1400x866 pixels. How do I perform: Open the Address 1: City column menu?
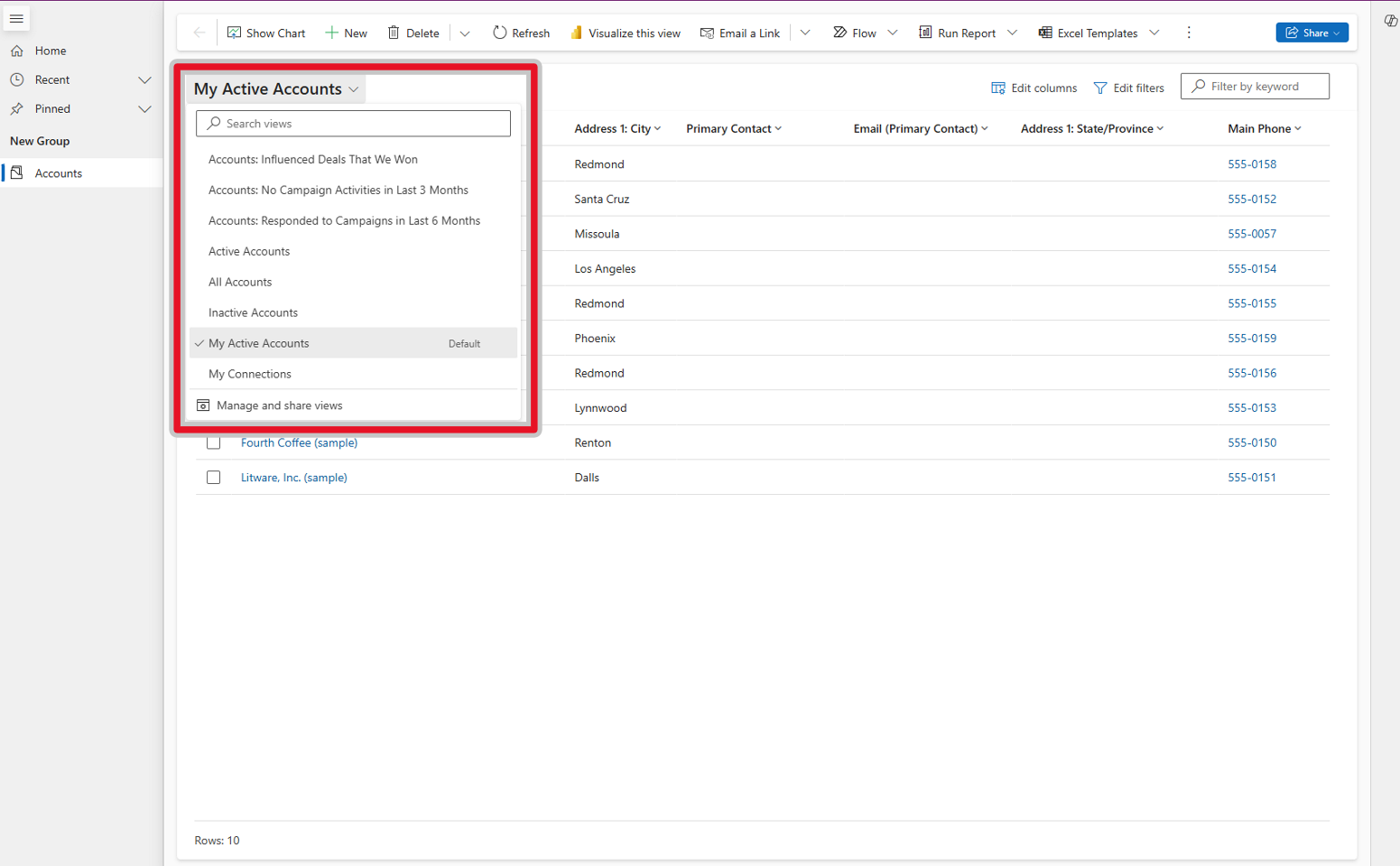click(x=617, y=128)
